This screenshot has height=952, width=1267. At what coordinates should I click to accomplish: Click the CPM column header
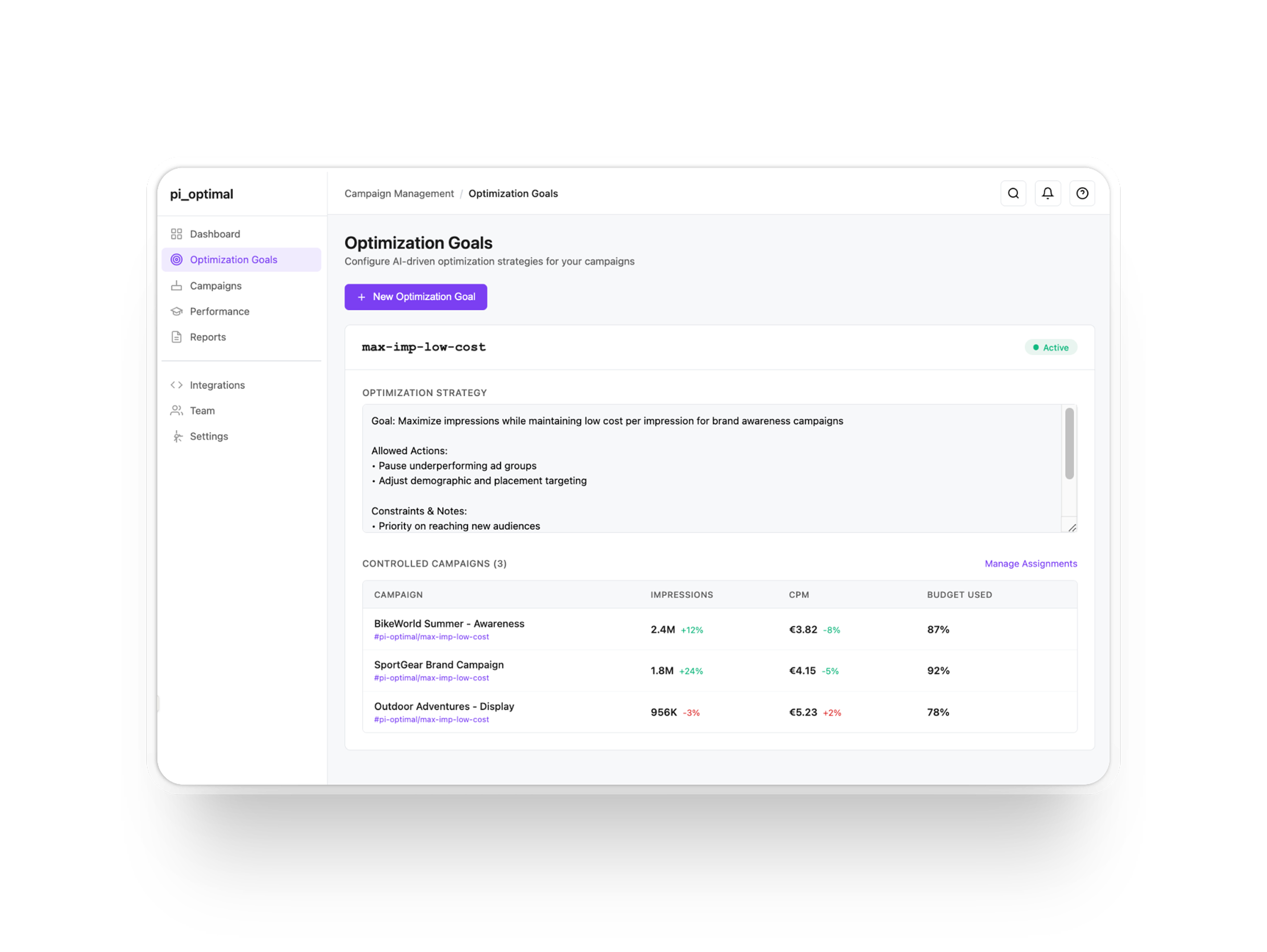click(799, 595)
